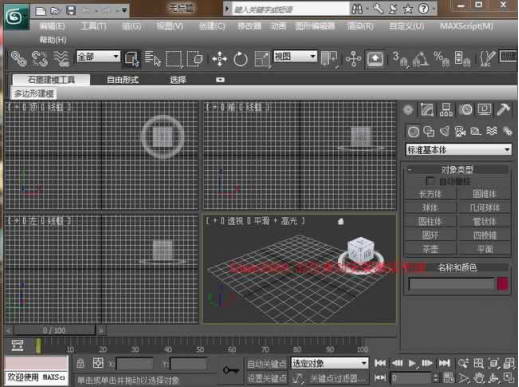
Task: Click the binoculars search icon in the title bar
Action: tap(357, 9)
